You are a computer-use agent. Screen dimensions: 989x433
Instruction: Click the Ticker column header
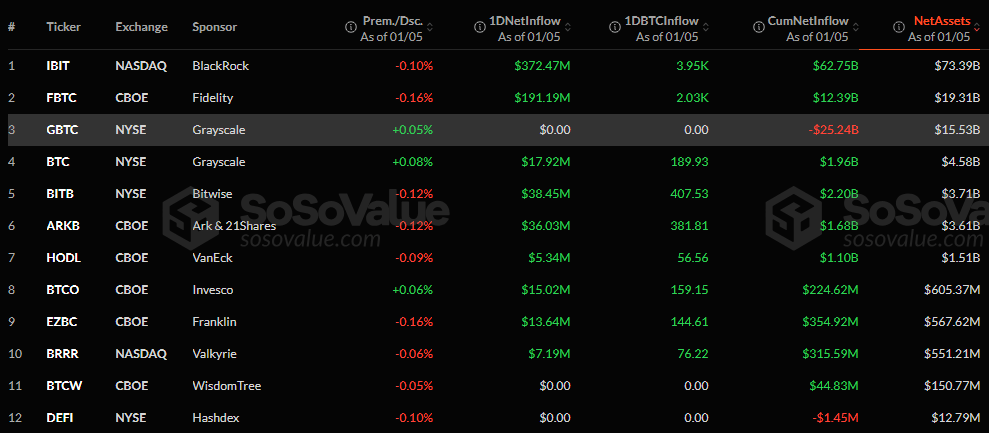pyautogui.click(x=64, y=27)
